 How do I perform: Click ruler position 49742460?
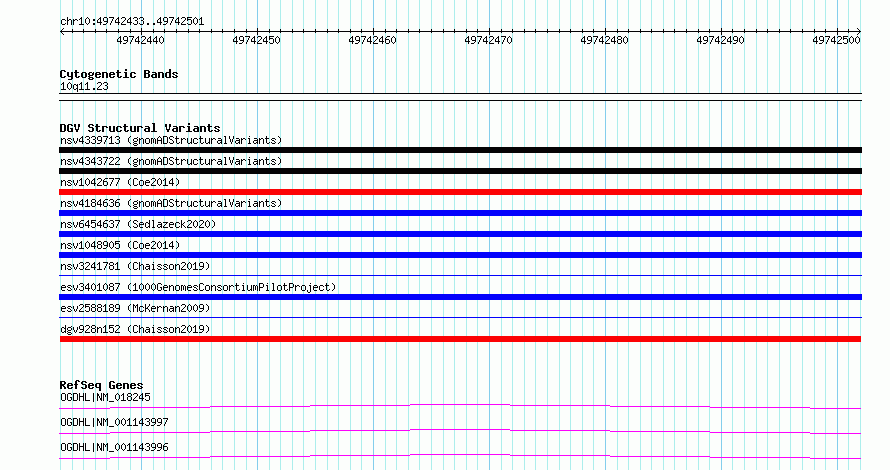(372, 40)
